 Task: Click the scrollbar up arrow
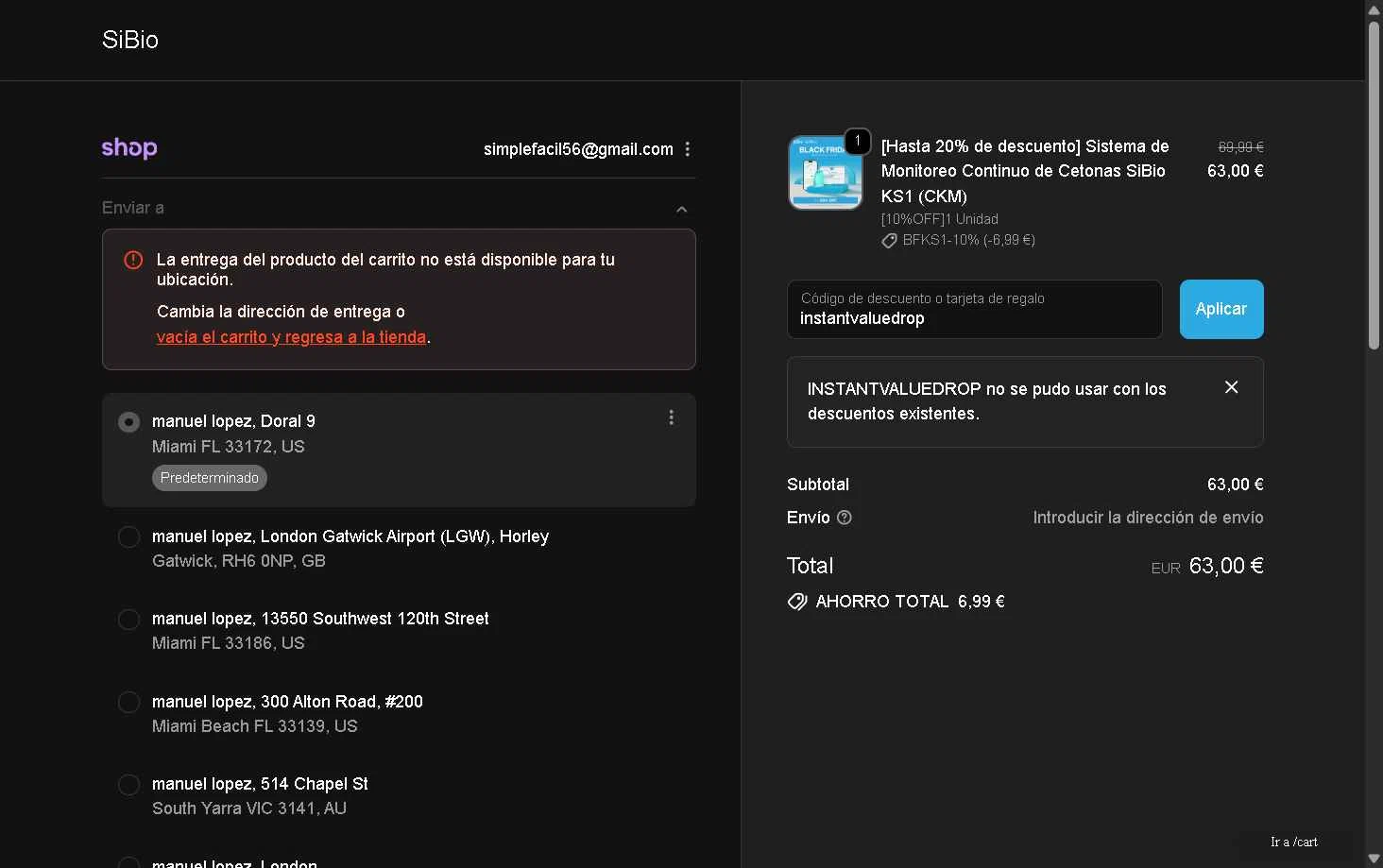tap(1374, 9)
